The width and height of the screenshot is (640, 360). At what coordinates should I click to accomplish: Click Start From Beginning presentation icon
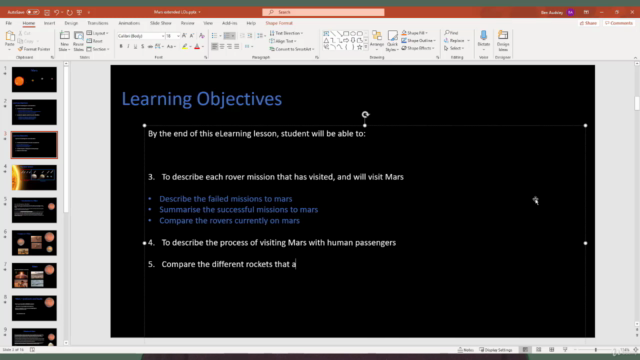[80, 12]
